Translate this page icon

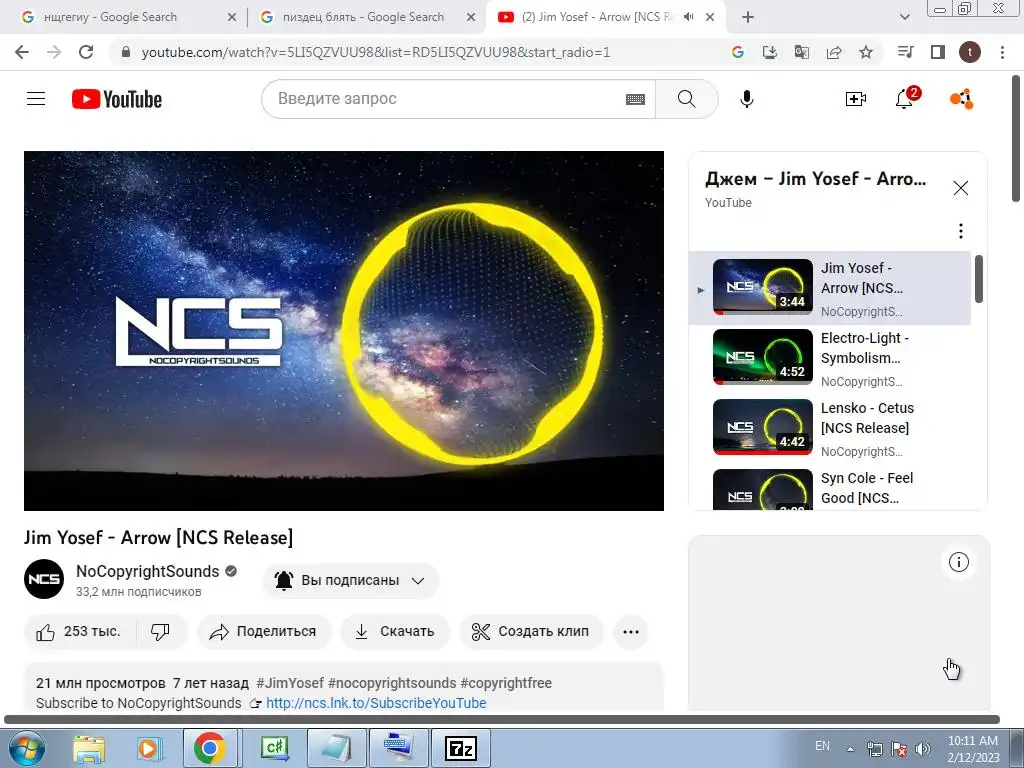point(801,52)
